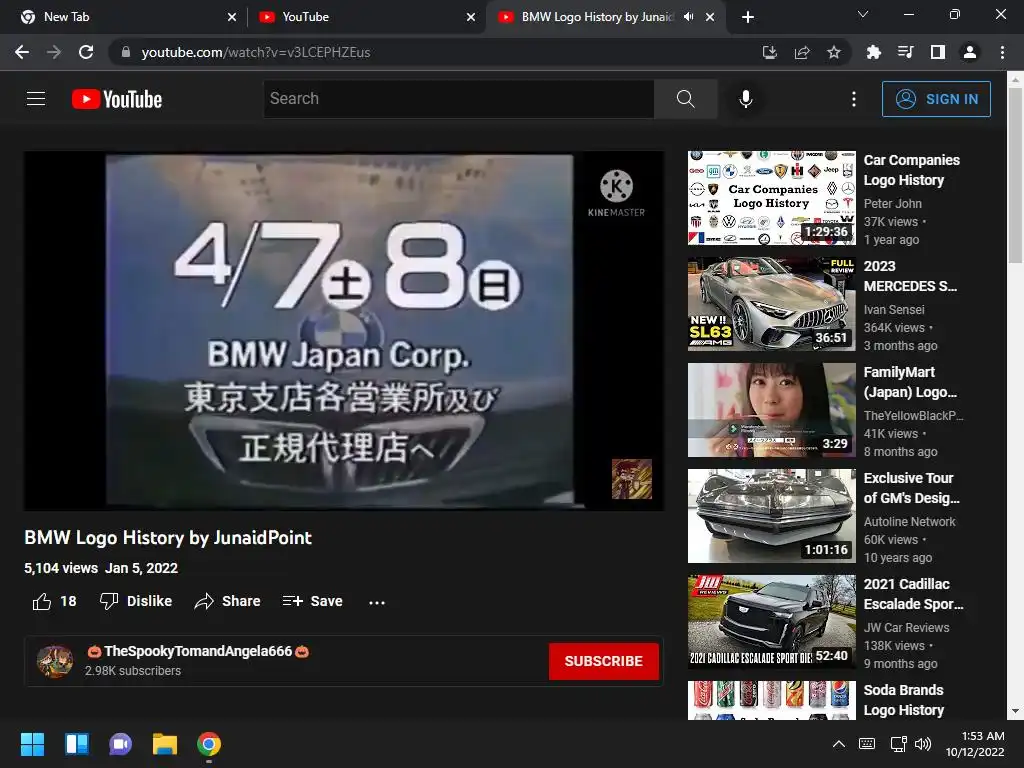Viewport: 1024px width, 768px height.
Task: Play or pause the video player
Action: [x=344, y=330]
